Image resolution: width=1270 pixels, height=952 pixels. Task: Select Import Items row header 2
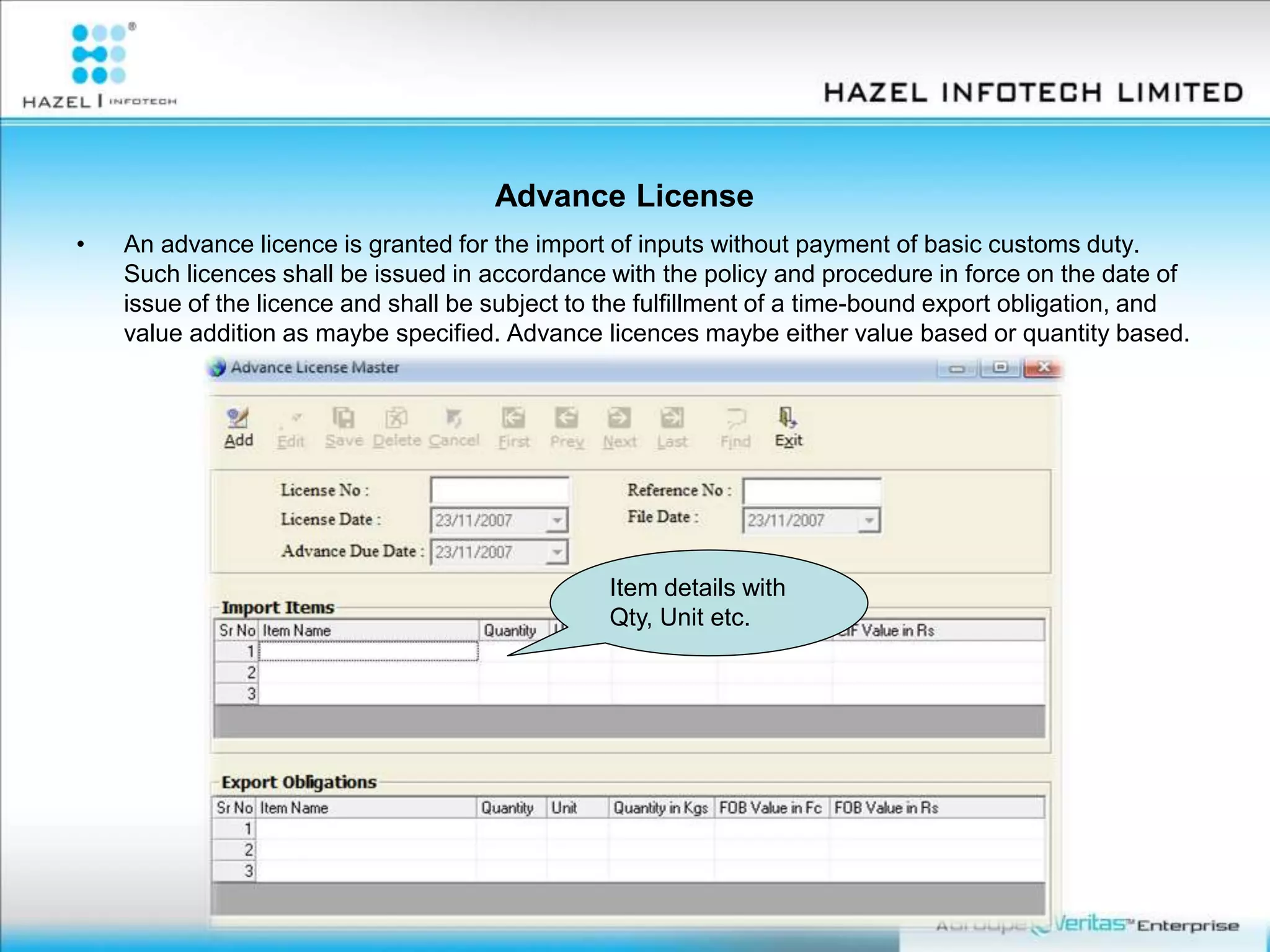point(236,672)
